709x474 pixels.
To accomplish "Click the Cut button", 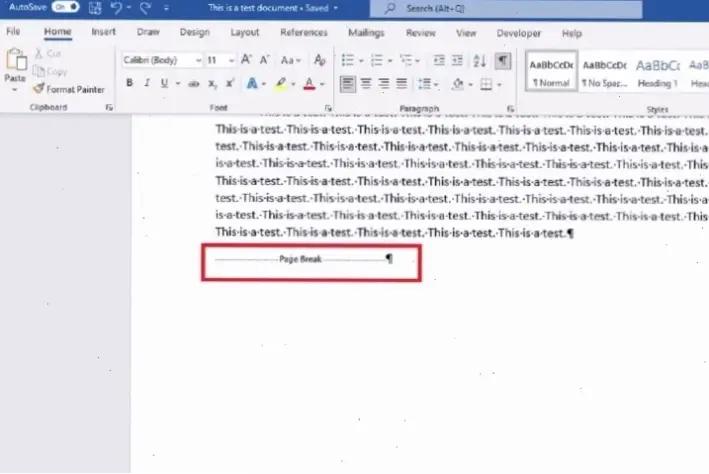I will [48, 54].
